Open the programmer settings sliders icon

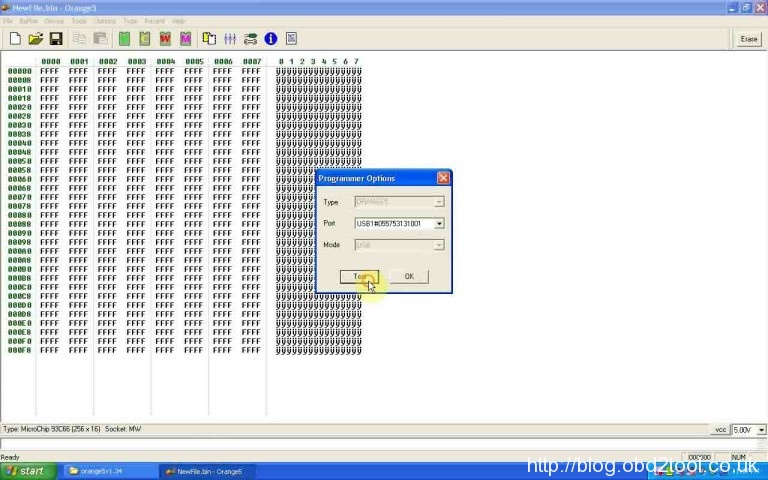tap(230, 39)
